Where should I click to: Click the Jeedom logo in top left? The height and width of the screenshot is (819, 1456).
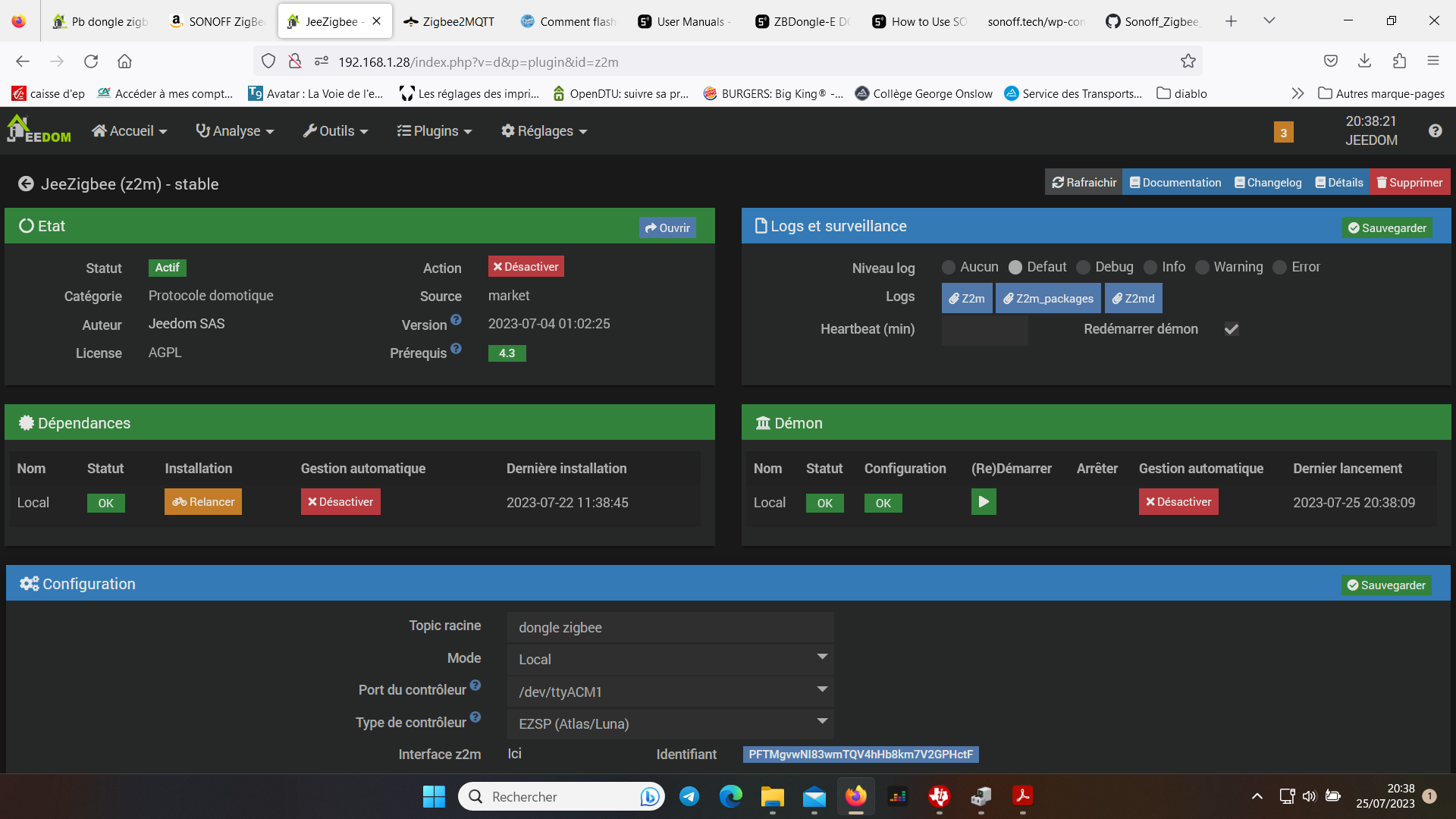[x=39, y=130]
